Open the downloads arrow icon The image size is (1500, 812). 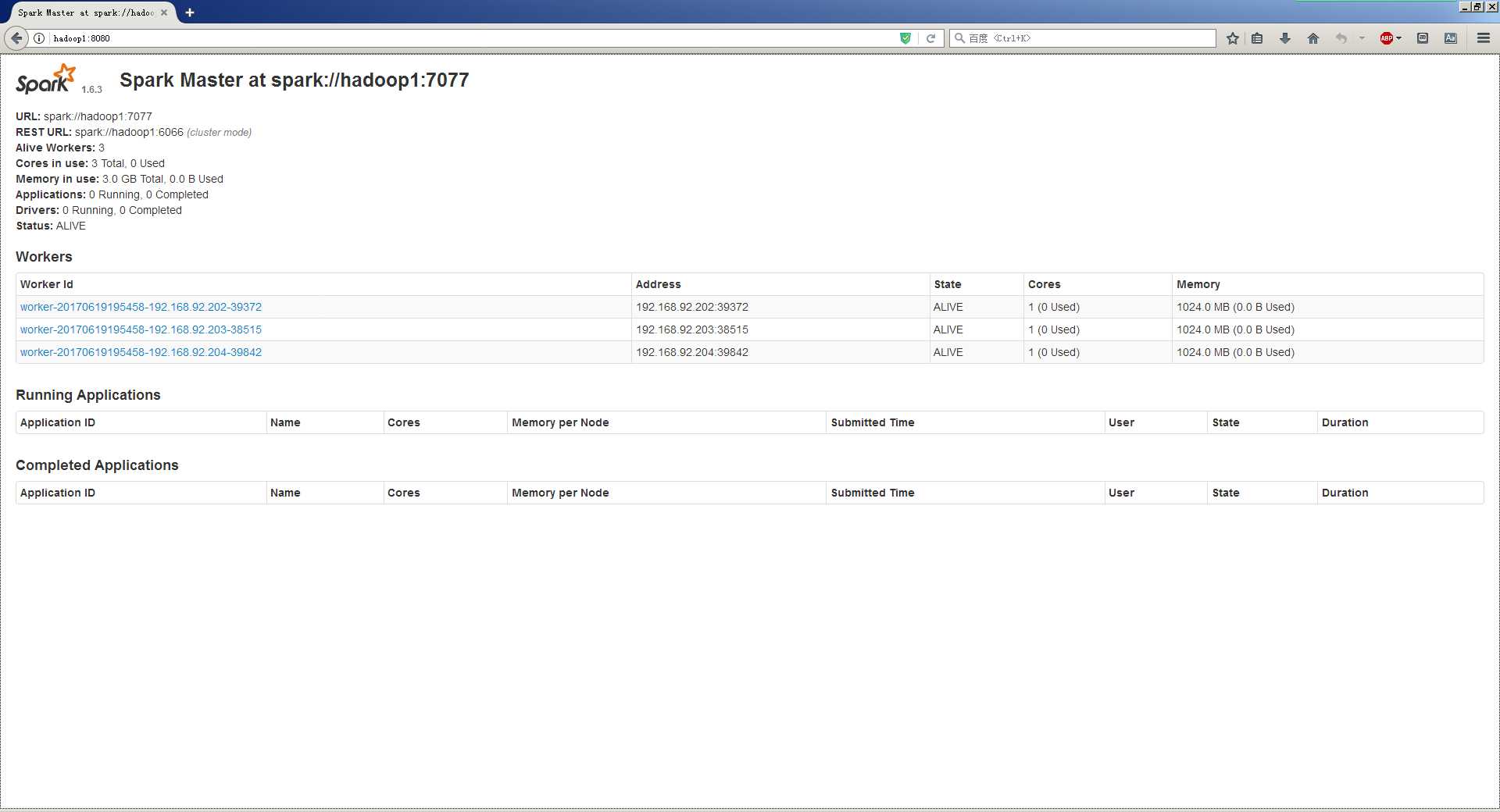[1285, 38]
